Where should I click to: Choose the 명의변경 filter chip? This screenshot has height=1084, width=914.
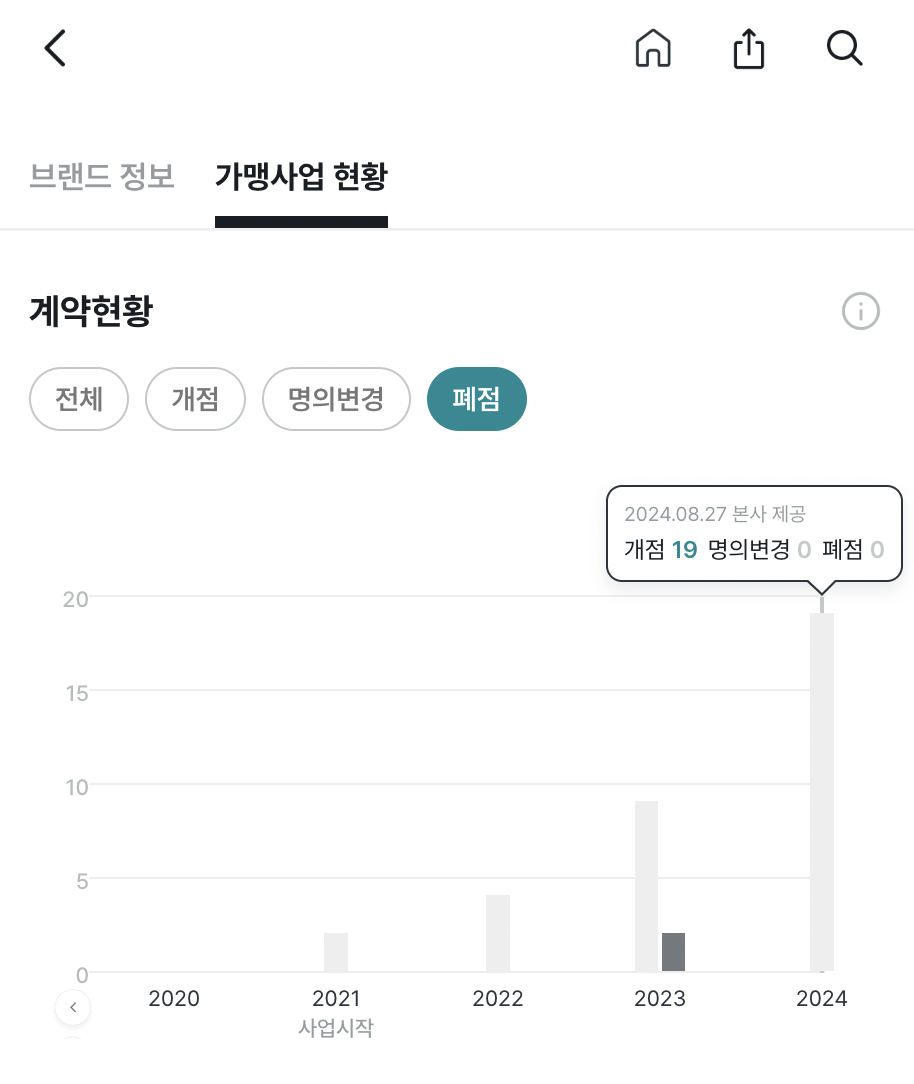(x=336, y=399)
